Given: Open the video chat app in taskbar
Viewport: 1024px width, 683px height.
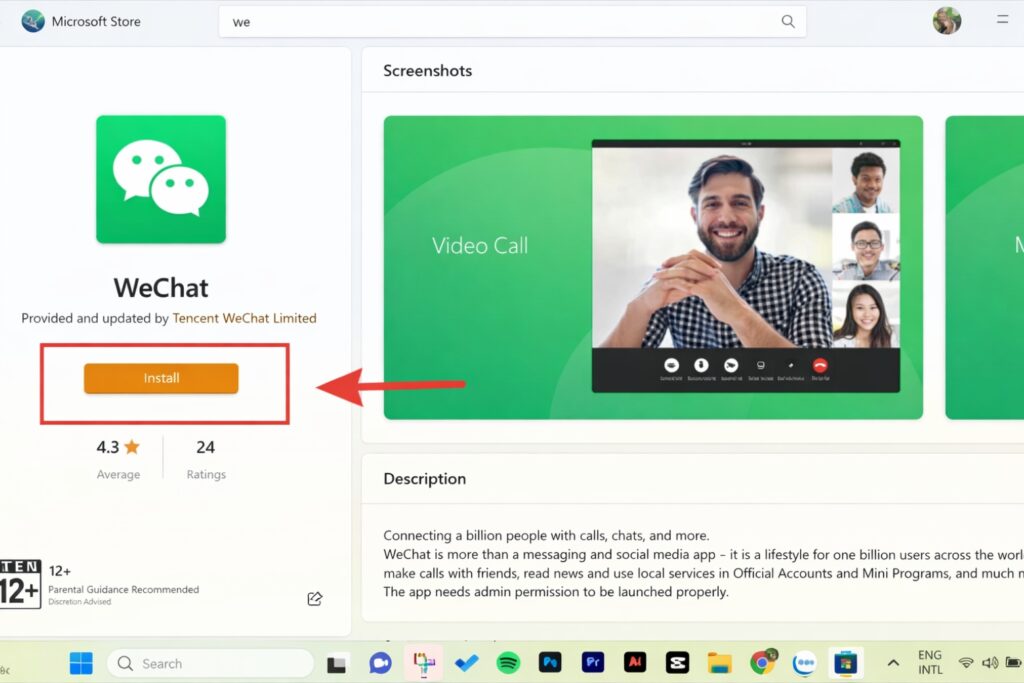Looking at the screenshot, I should 380,663.
